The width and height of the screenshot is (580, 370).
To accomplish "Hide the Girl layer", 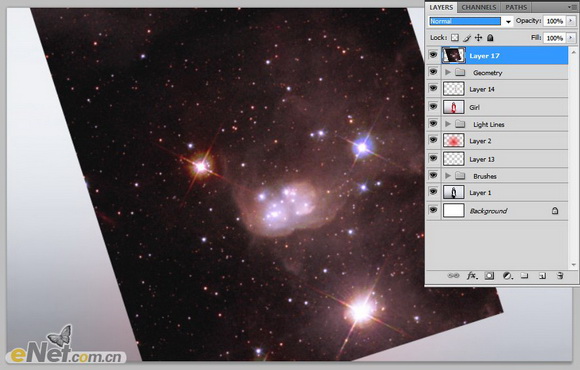I will [x=433, y=107].
